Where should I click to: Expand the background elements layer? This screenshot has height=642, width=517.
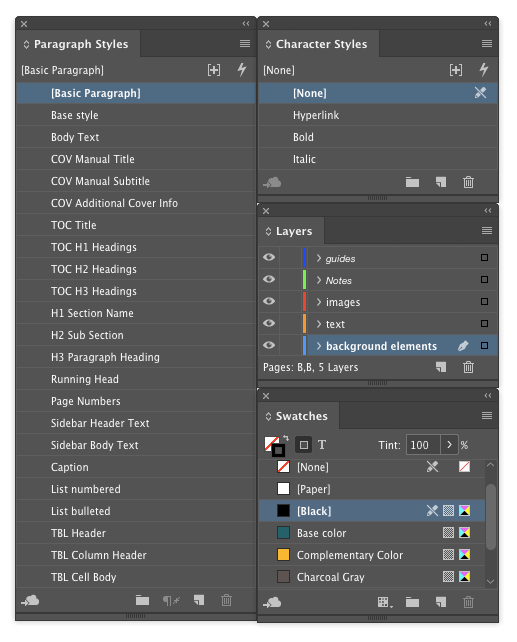[319, 346]
